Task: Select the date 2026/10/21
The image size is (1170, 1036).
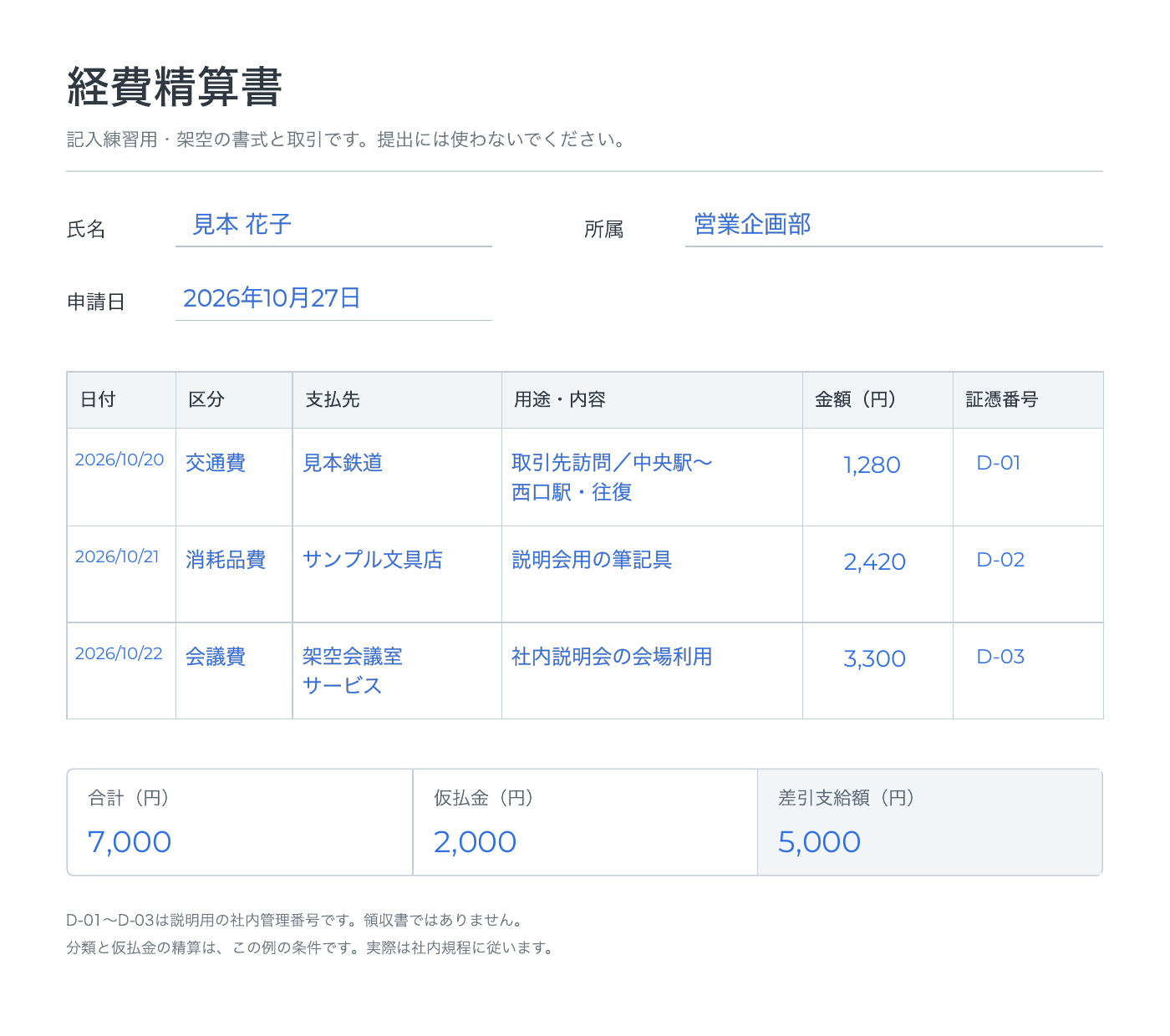Action: click(117, 556)
